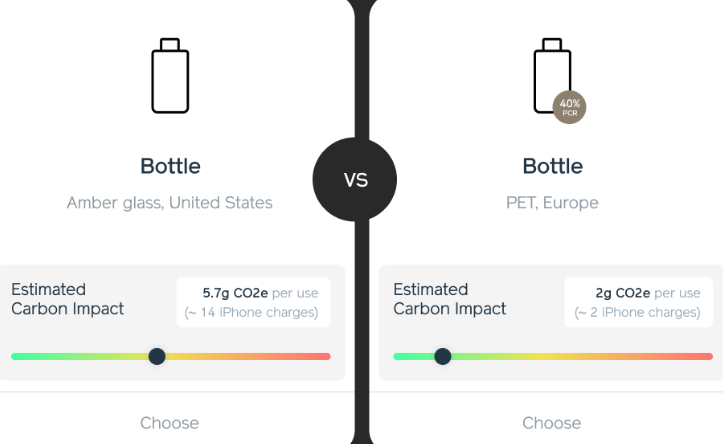
Task: Click the 5.7g CO2e per use value box
Action: [253, 302]
